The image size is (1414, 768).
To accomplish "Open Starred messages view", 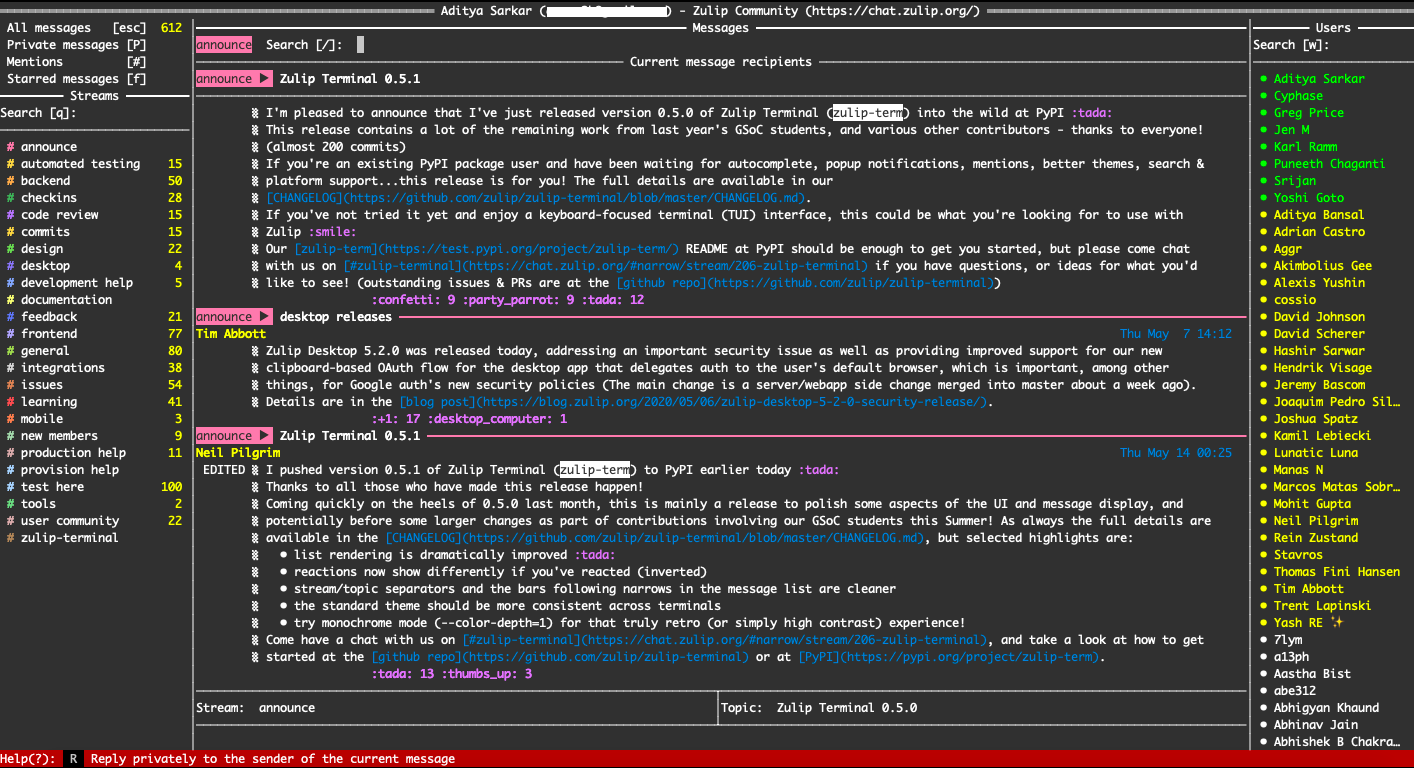I will tap(76, 79).
